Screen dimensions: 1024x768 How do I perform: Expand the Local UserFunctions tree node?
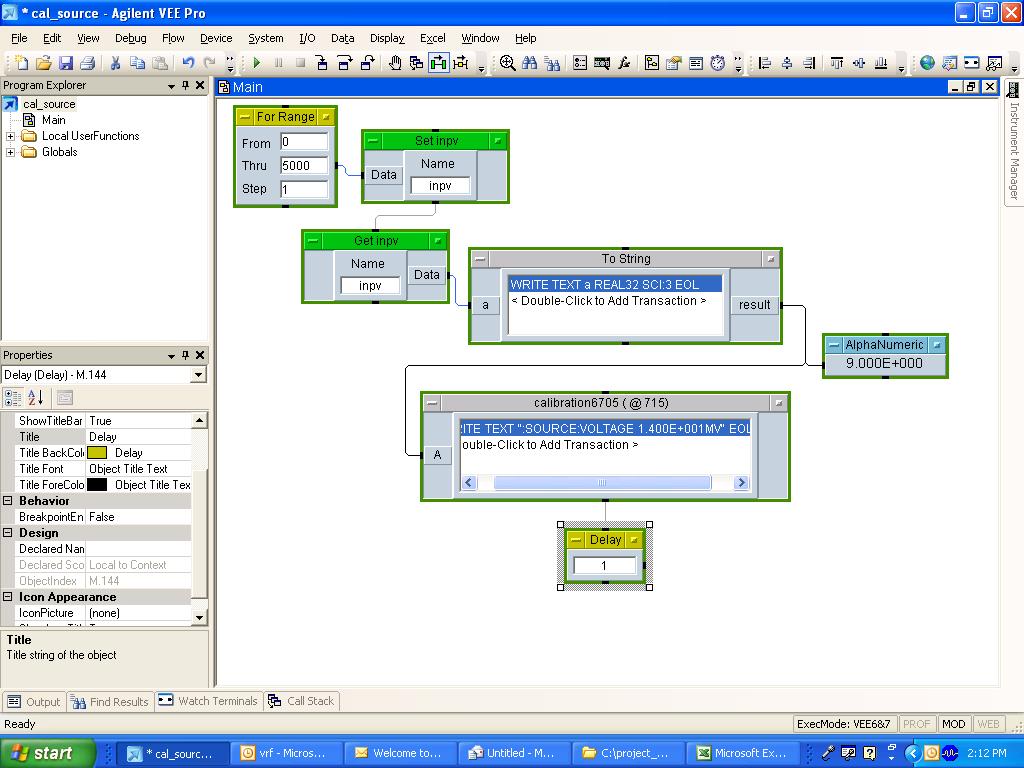pyautogui.click(x=11, y=136)
